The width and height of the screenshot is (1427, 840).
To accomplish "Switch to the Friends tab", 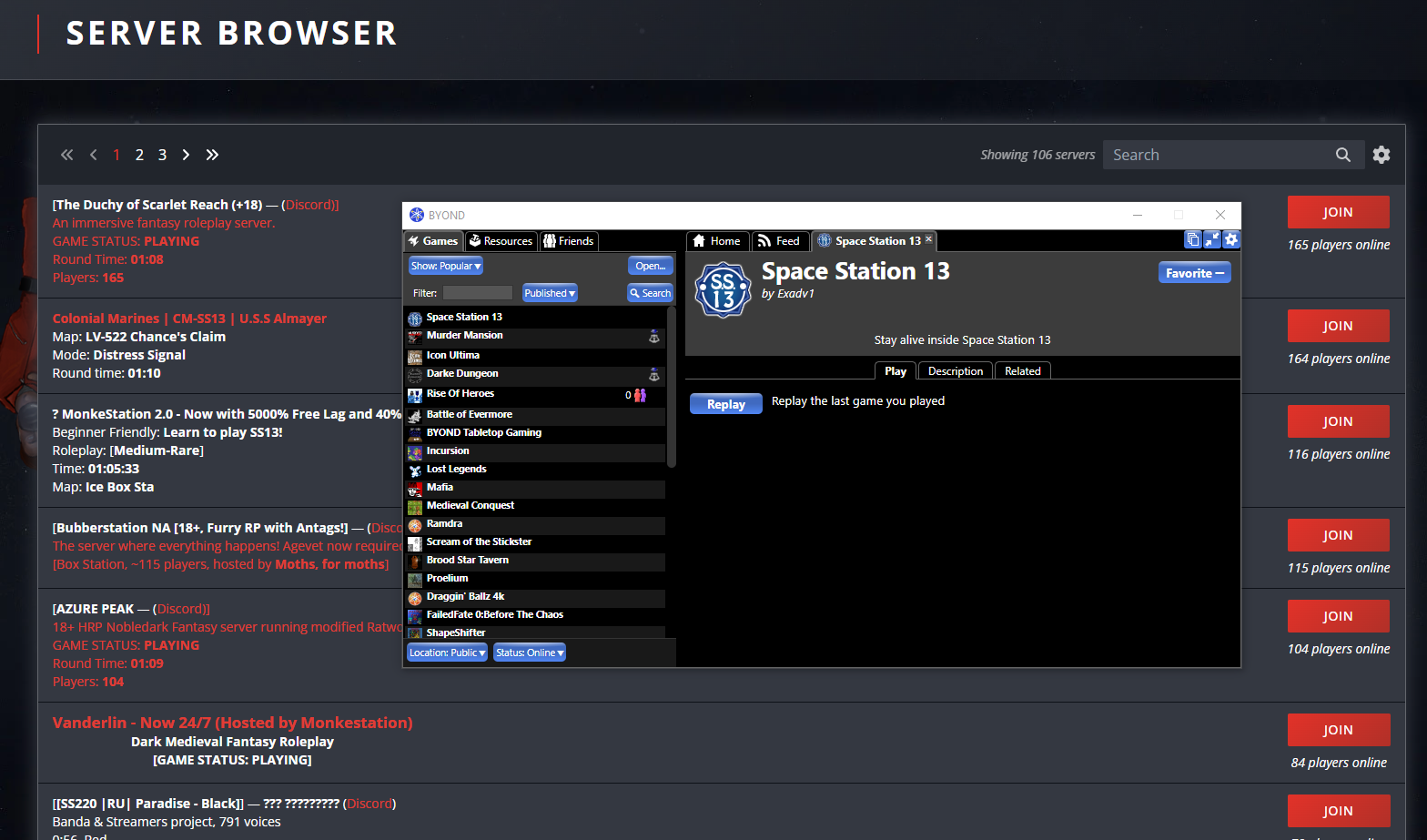I will (x=569, y=241).
